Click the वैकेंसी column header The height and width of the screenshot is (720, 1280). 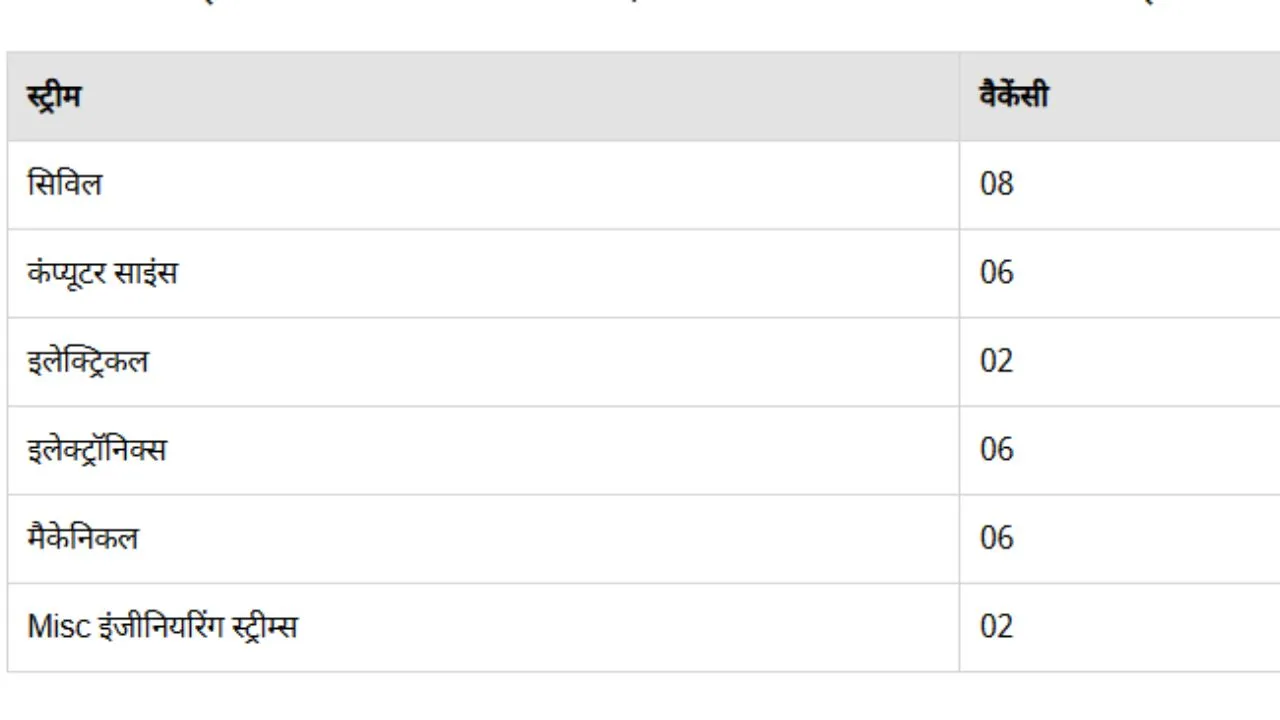(1120, 96)
